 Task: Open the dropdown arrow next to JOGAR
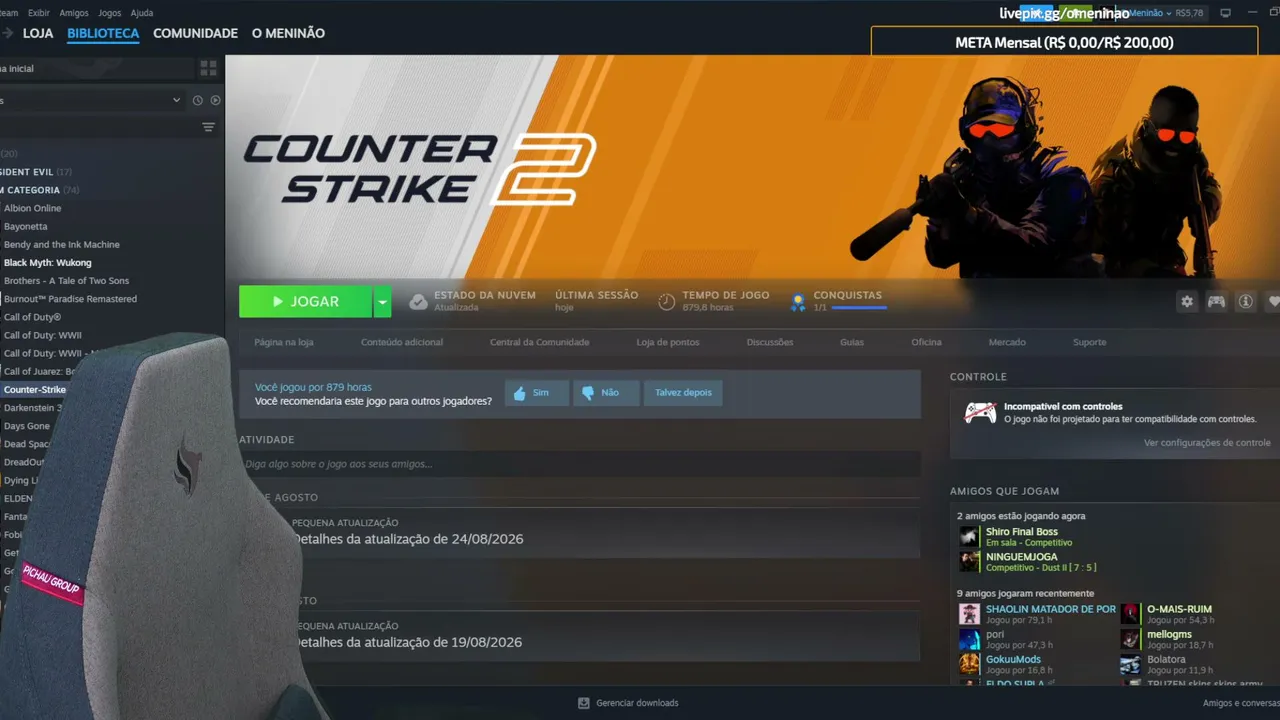click(382, 301)
